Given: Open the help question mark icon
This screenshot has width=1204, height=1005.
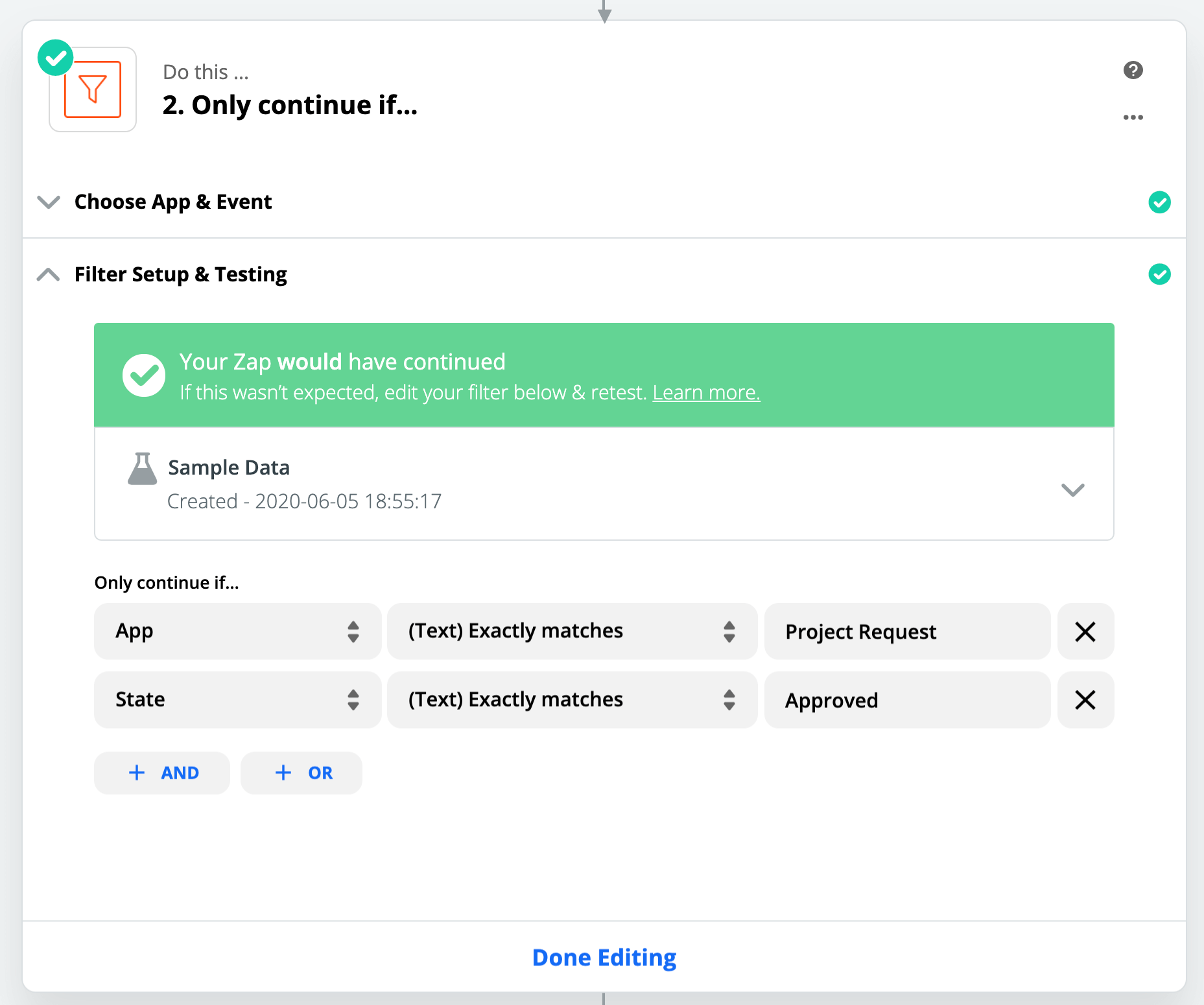Looking at the screenshot, I should (x=1133, y=70).
